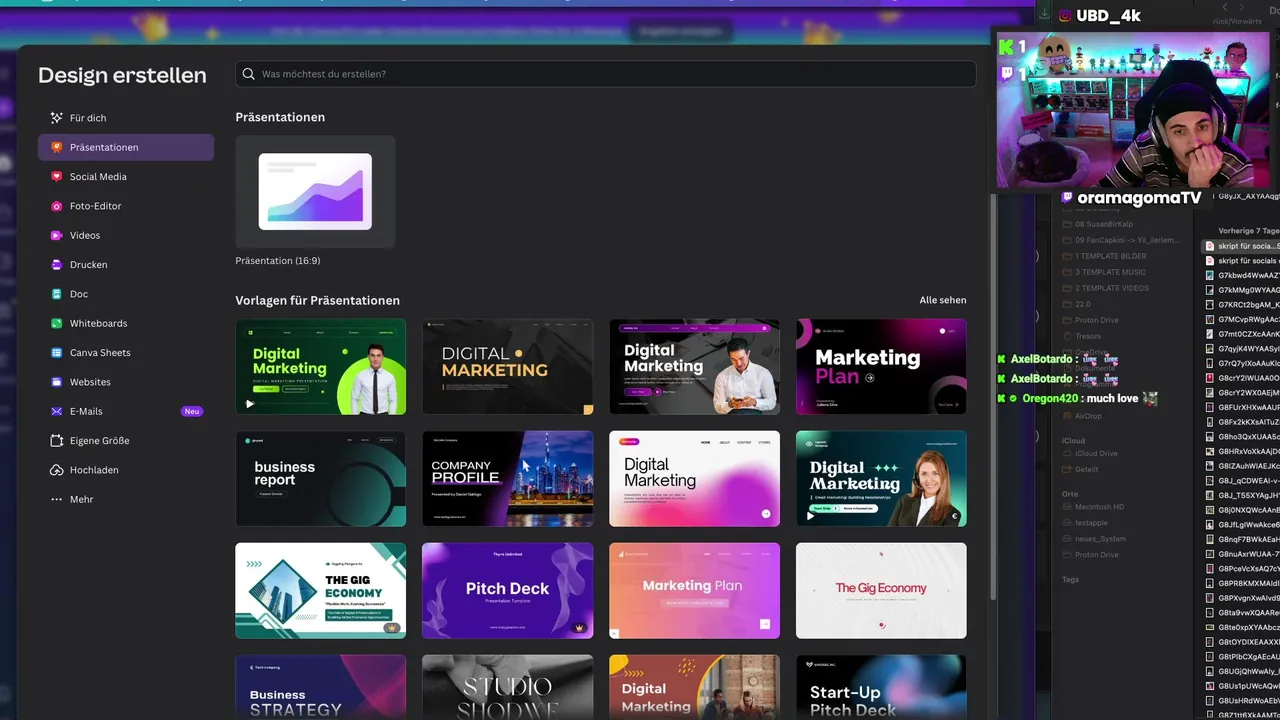The width and height of the screenshot is (1280, 720).
Task: Click the Für dich sparkle icon
Action: (56, 118)
